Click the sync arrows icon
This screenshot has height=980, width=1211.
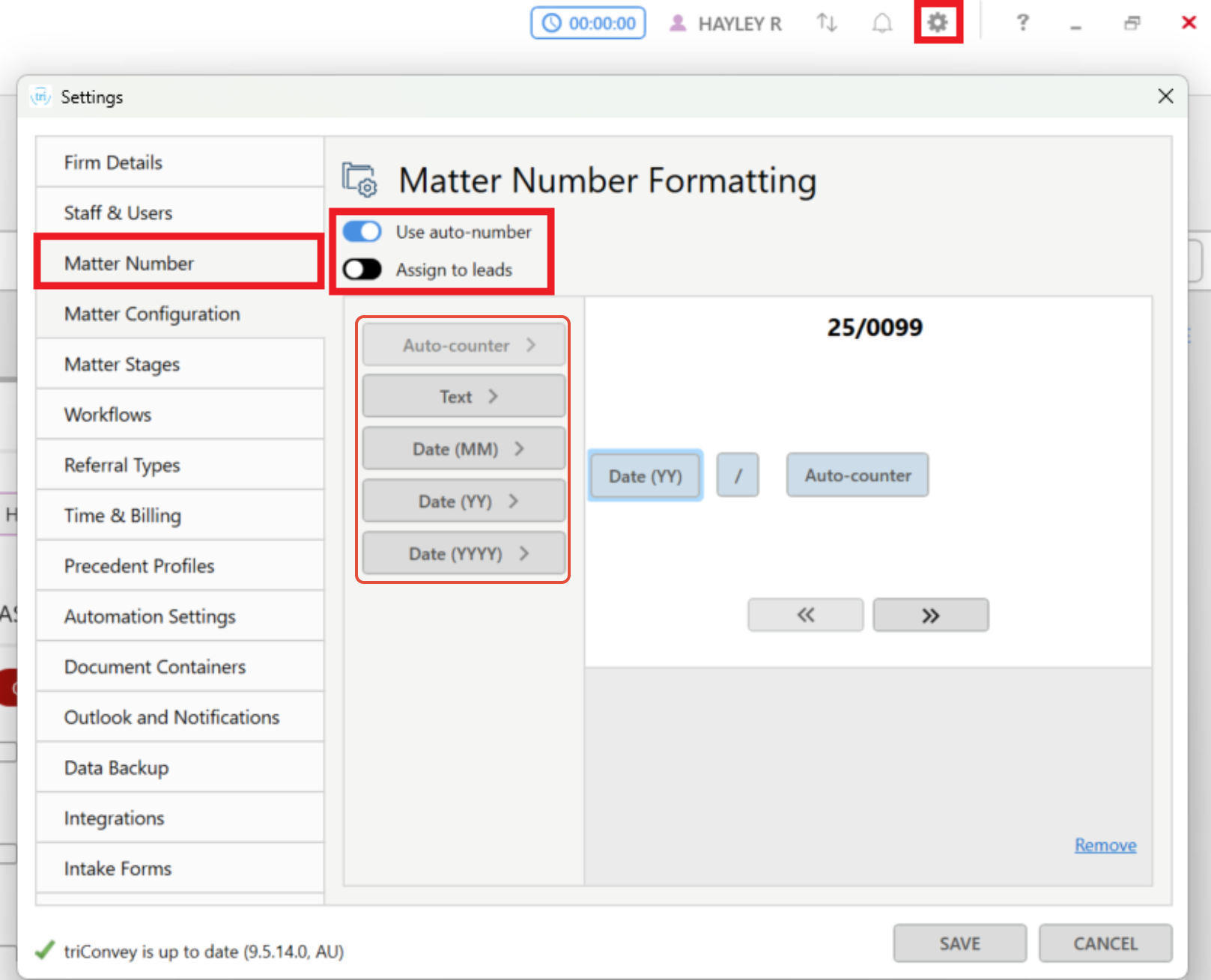(x=827, y=23)
